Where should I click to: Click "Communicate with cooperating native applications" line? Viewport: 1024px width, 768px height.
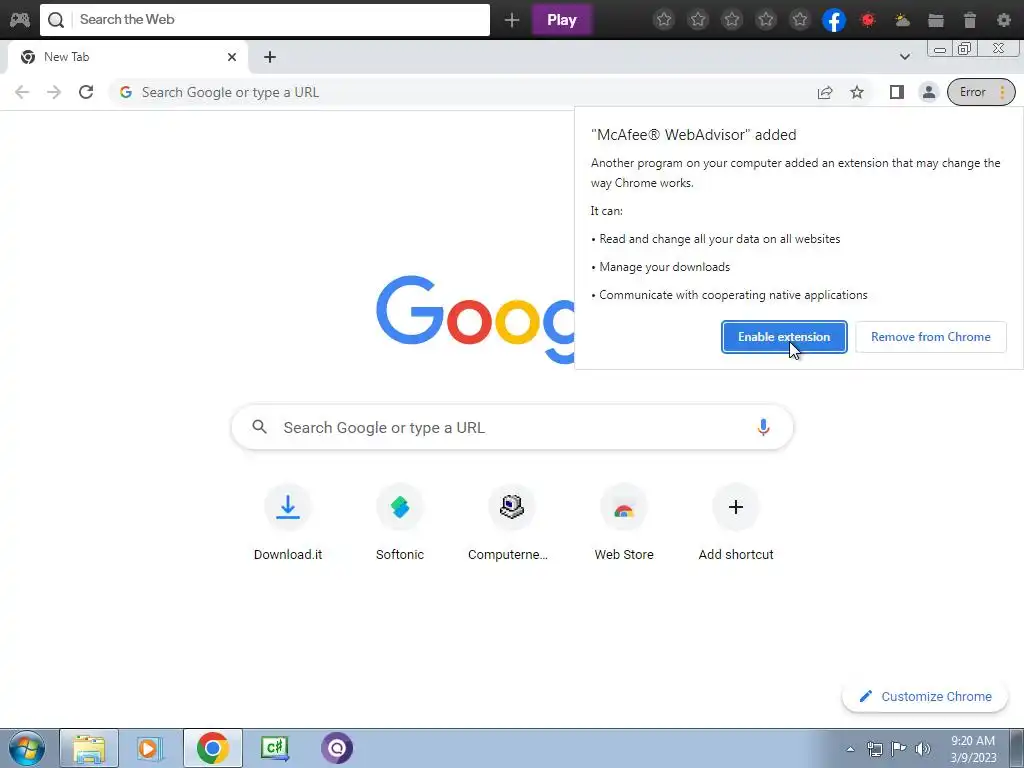pos(729,295)
